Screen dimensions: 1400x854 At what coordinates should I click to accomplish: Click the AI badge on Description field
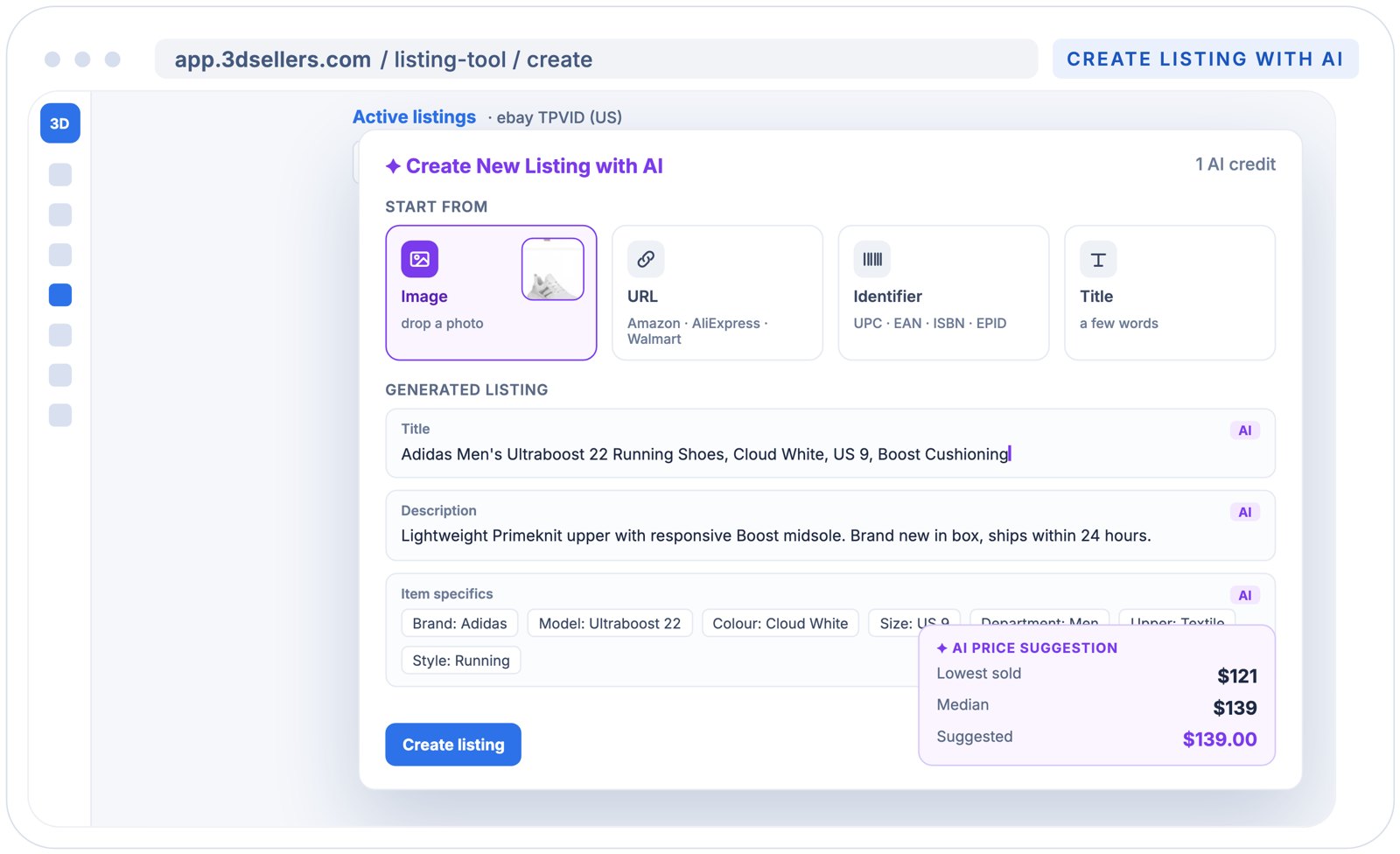1244,513
